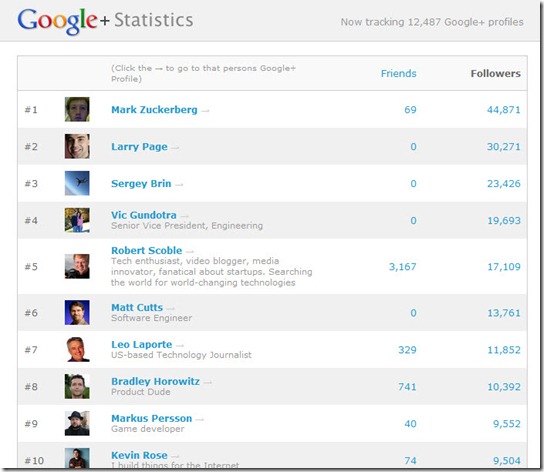The image size is (544, 472).
Task: Click Vic Gundotra's 19,693 followers count
Action: [504, 221]
